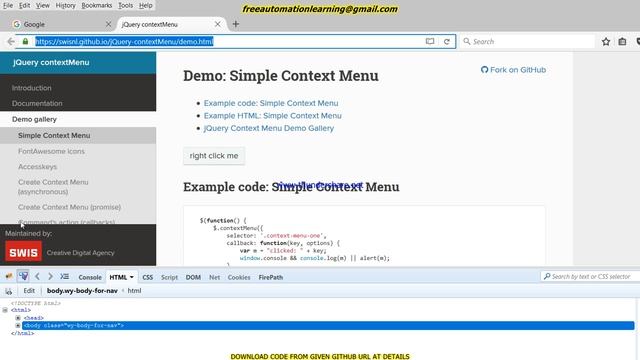Viewport: 640px width, 360px height.
Task: Switch to Firebug DOM tab
Action: pos(193,277)
